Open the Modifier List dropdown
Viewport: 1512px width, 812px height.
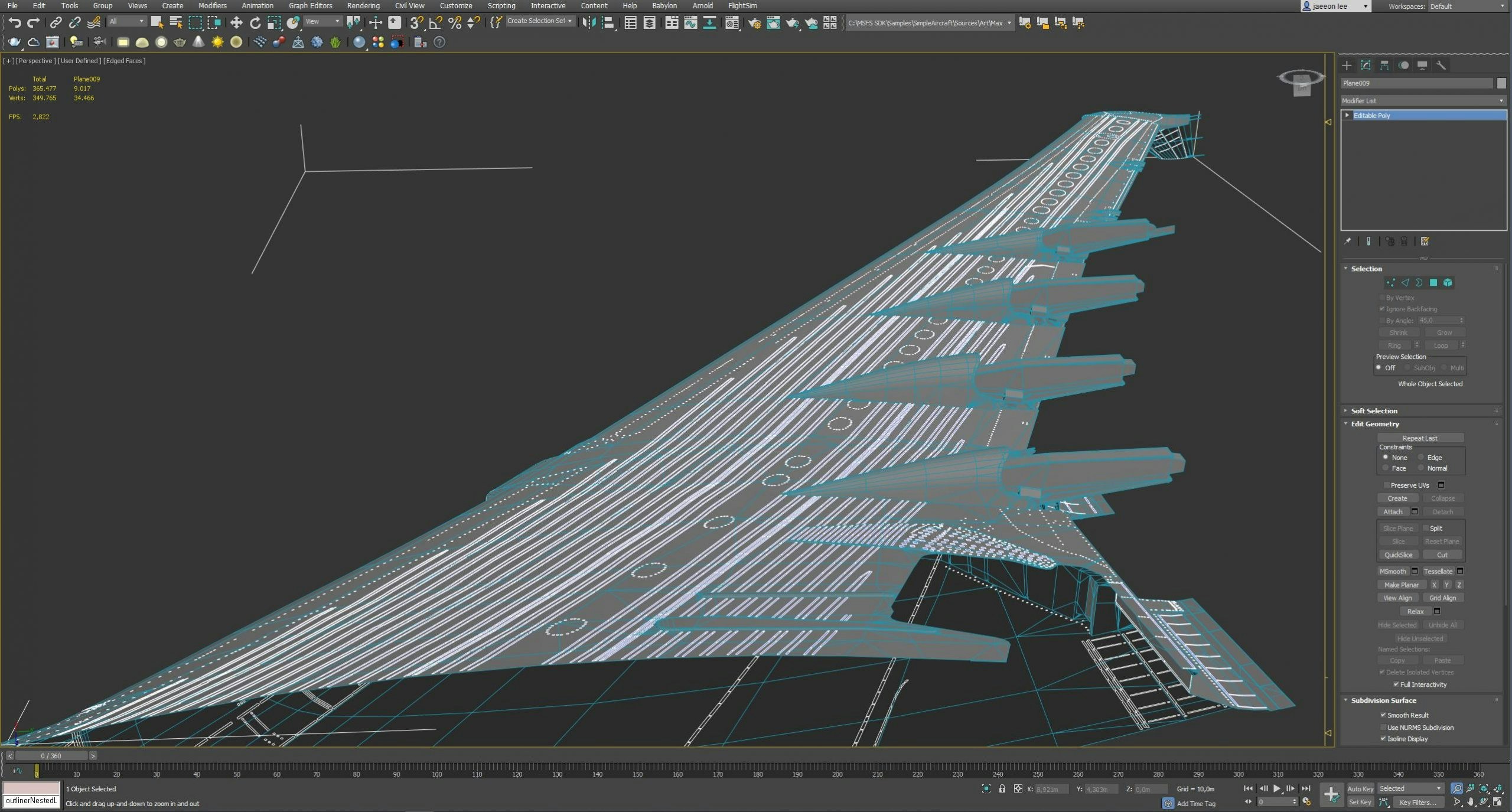[1423, 101]
